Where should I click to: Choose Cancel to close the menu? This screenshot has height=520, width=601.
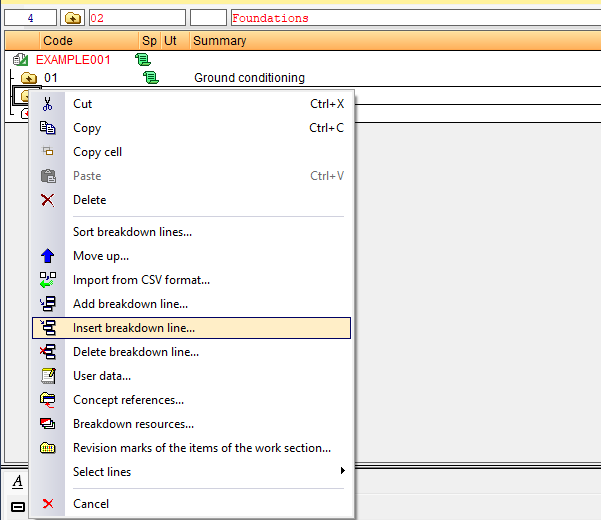[192, 504]
